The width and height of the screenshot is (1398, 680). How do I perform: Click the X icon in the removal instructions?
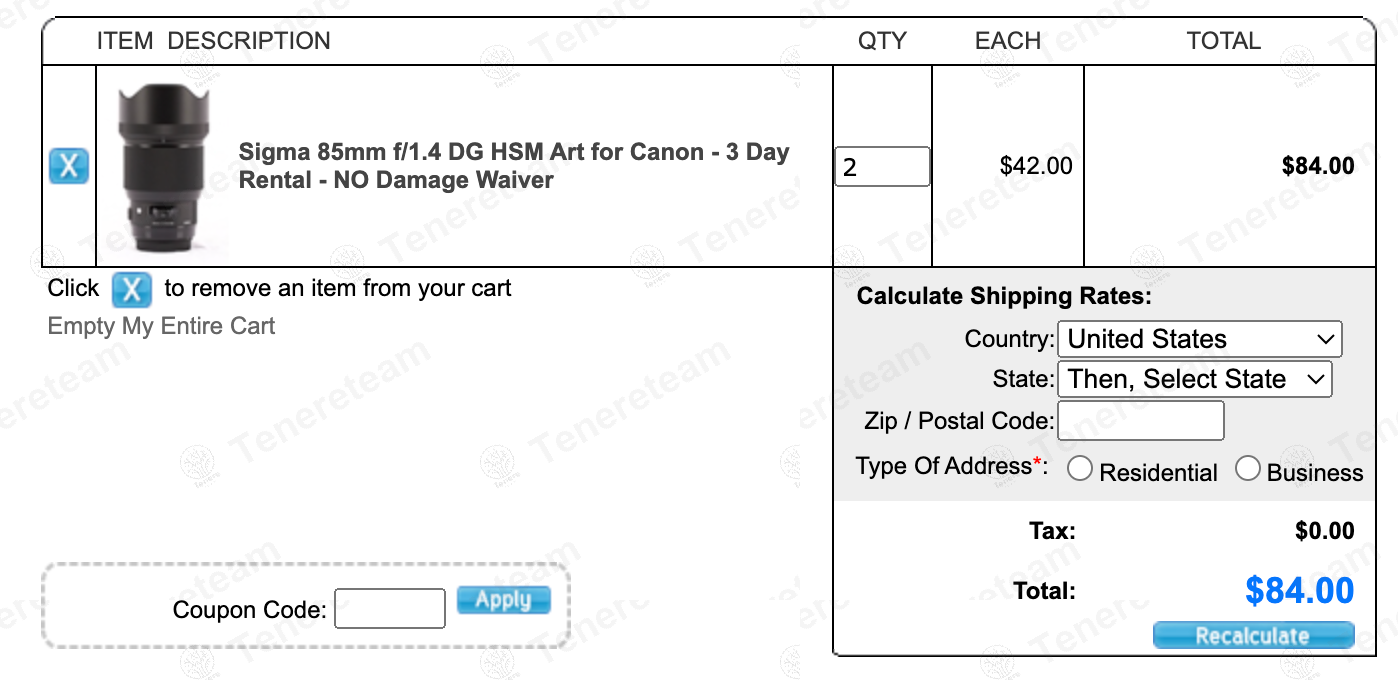[131, 289]
